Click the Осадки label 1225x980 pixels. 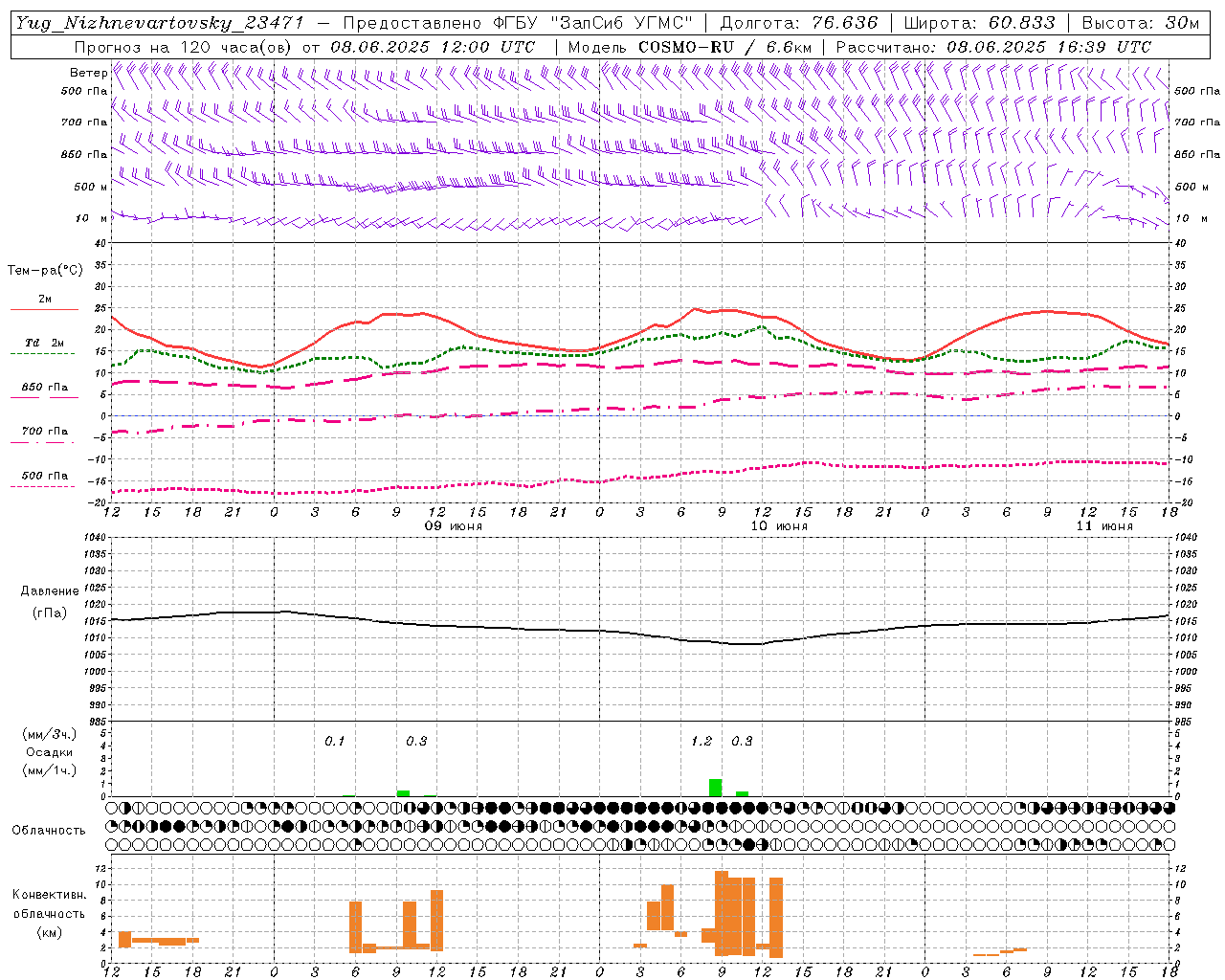[x=49, y=752]
